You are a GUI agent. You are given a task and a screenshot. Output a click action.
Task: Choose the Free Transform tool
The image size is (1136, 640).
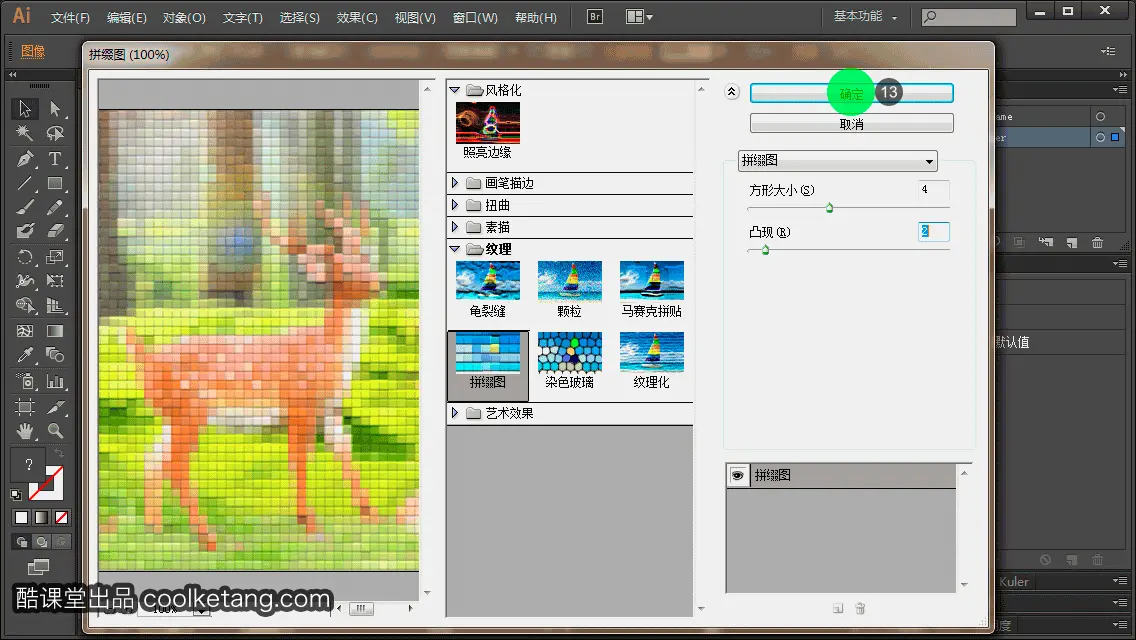(55, 280)
